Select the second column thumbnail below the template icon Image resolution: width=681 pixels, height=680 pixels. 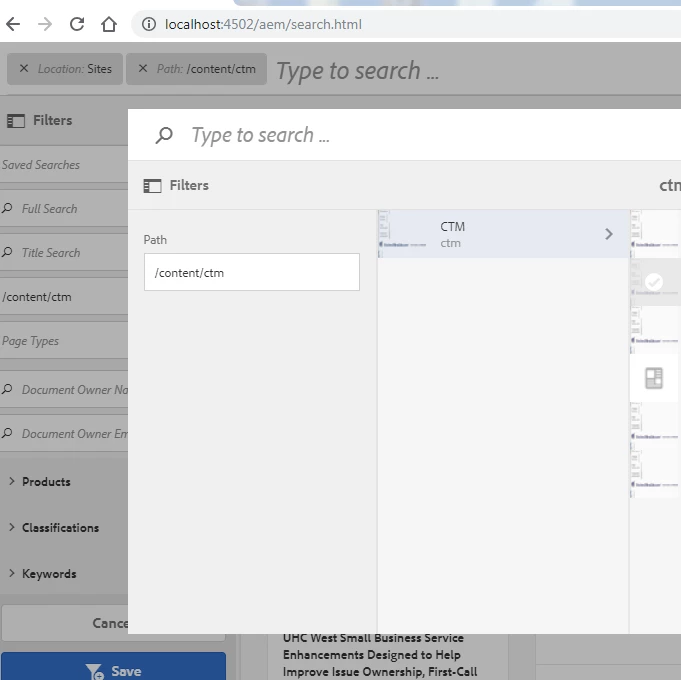tap(655, 426)
